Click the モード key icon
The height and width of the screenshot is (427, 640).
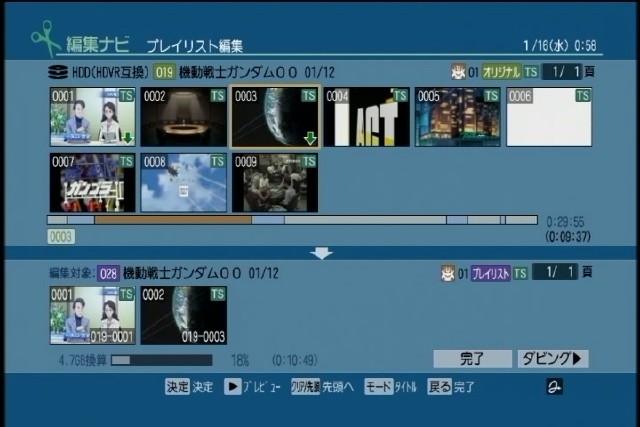[x=378, y=386]
